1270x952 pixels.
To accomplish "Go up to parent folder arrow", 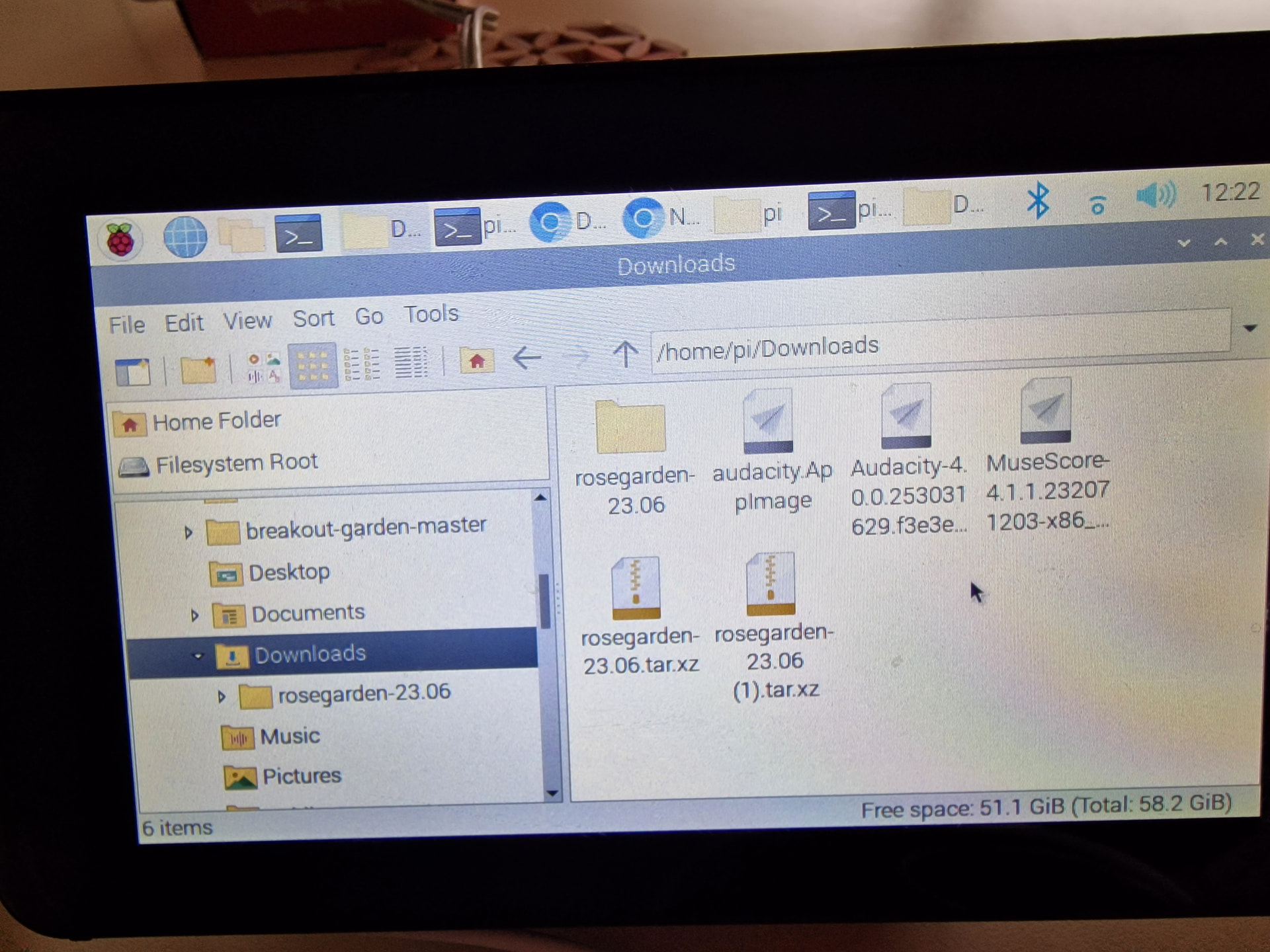I will tap(624, 355).
